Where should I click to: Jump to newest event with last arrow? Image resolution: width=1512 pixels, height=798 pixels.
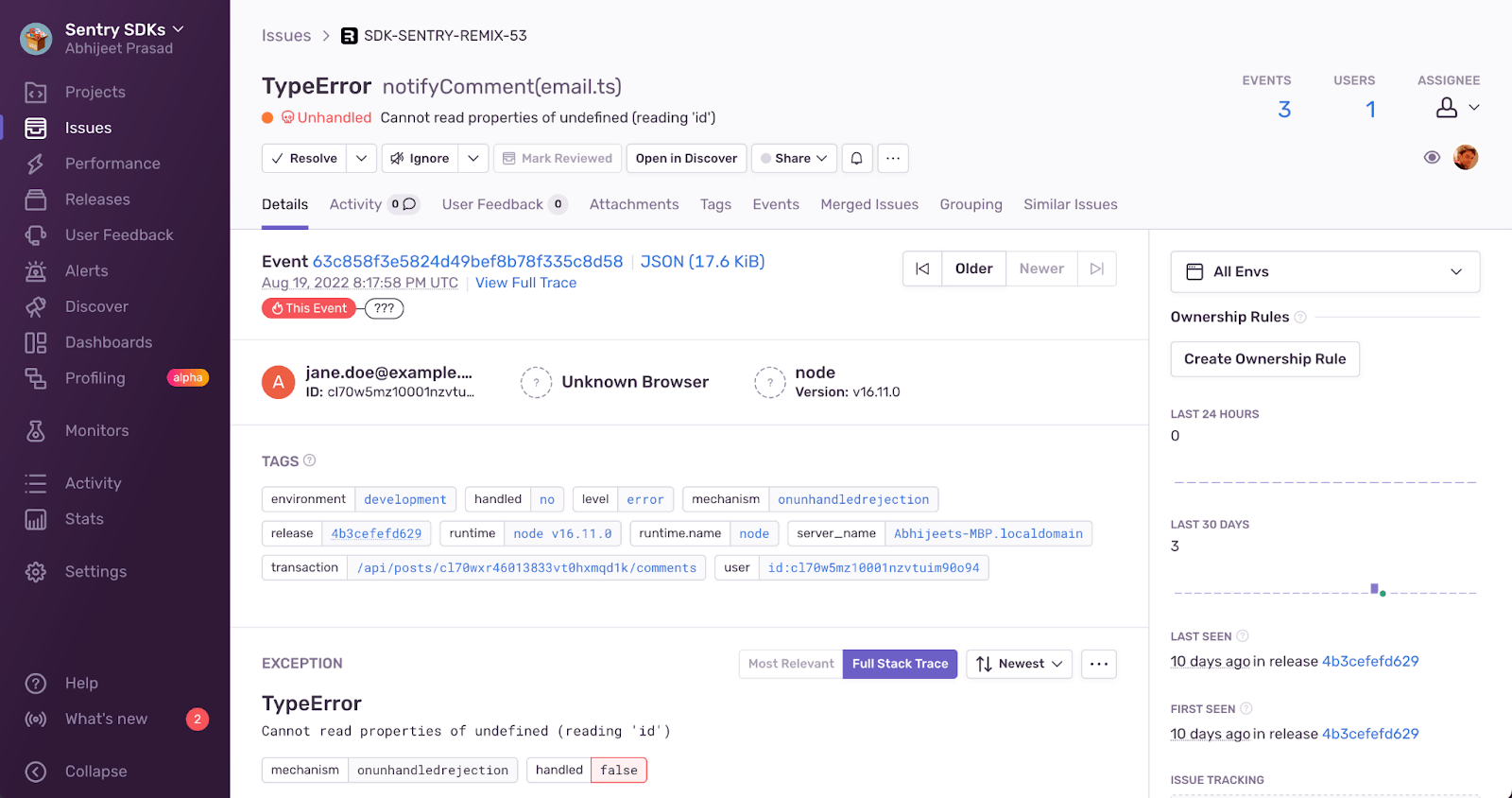[x=1096, y=269]
